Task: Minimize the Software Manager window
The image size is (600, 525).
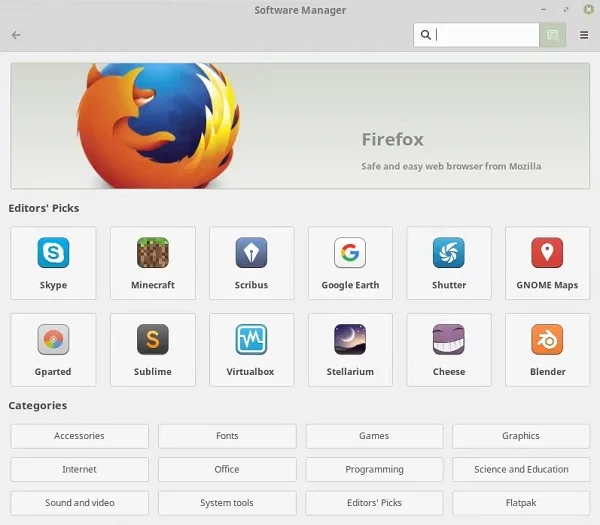Action: (543, 10)
